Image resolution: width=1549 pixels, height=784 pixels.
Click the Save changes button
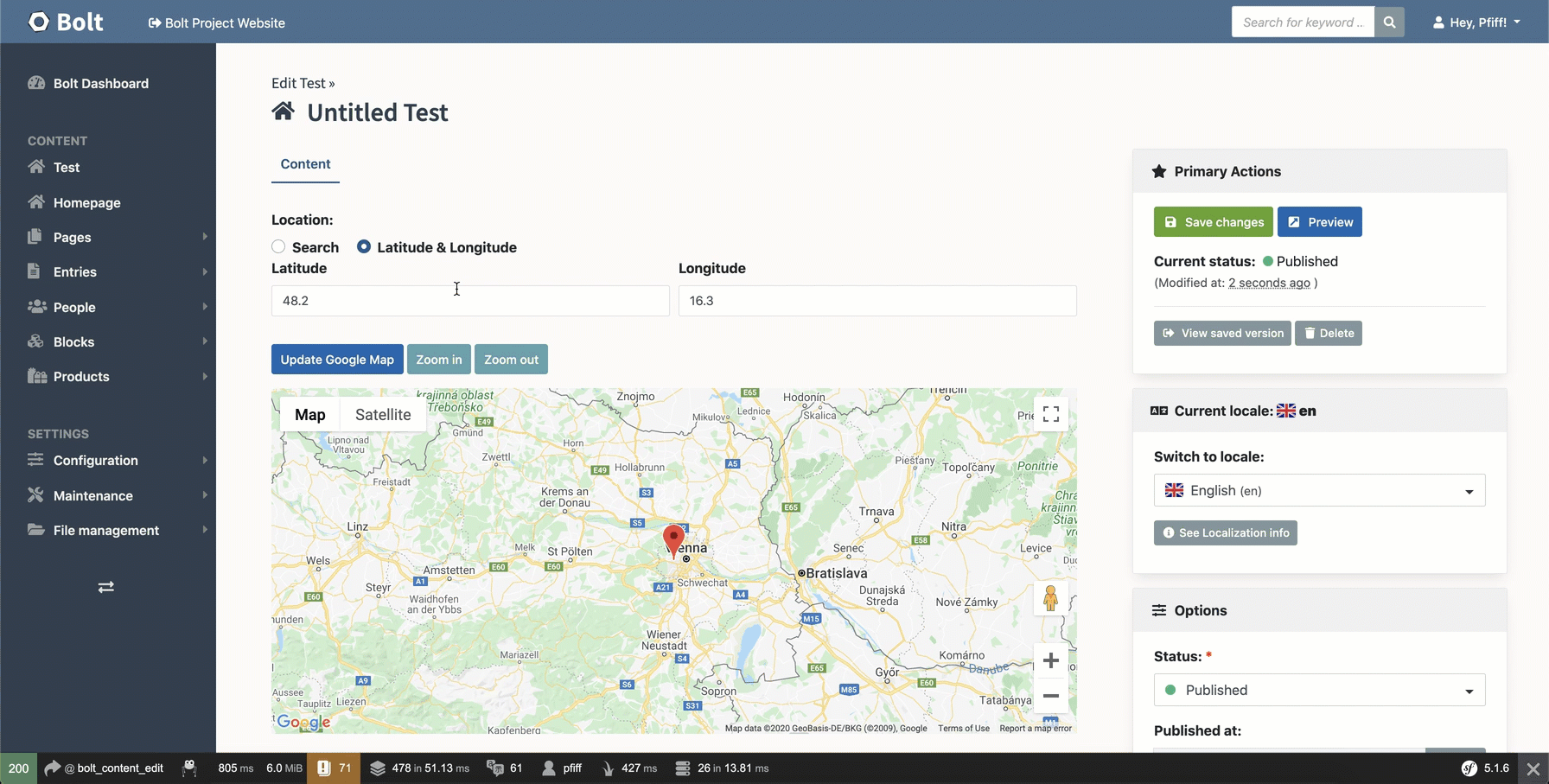(x=1213, y=222)
